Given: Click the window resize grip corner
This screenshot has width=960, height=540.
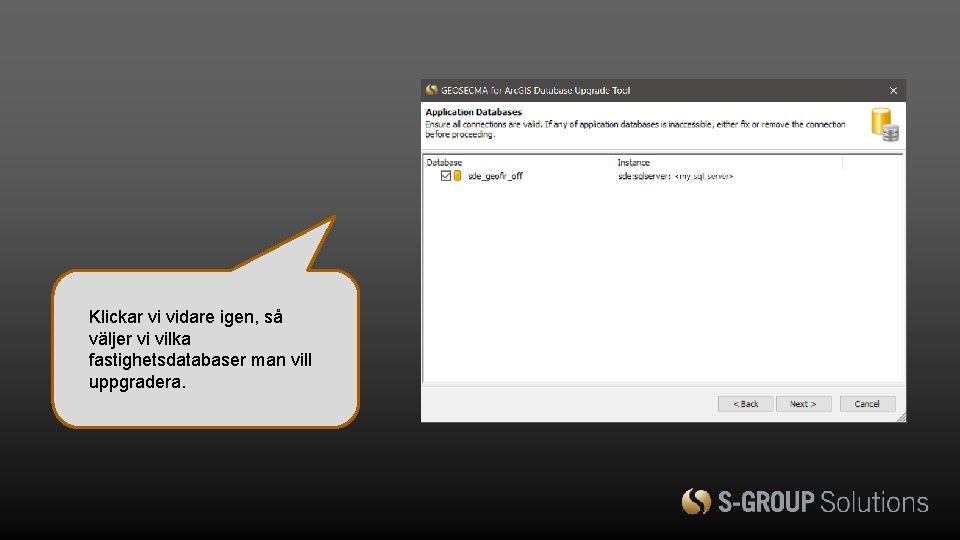Looking at the screenshot, I should (x=901, y=418).
